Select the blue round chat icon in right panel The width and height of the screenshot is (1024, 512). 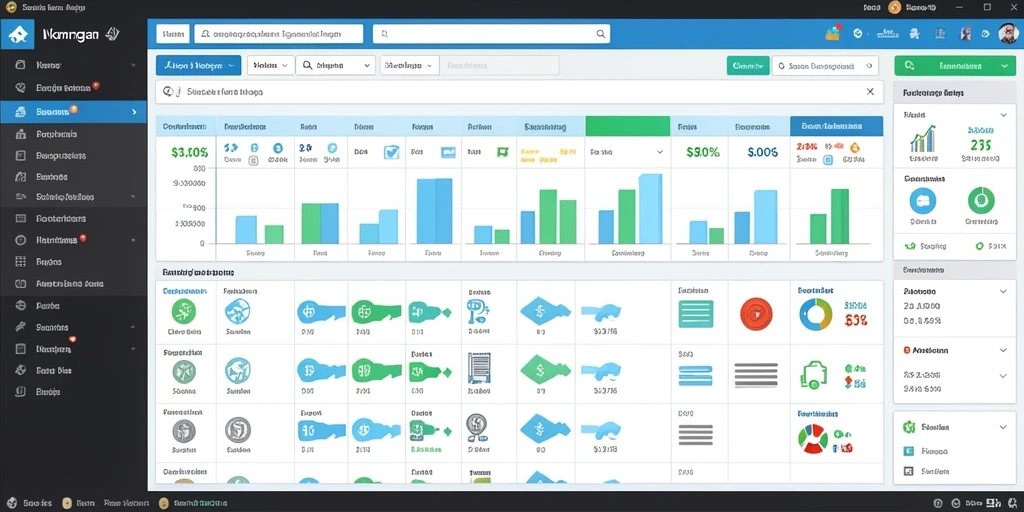[x=922, y=200]
